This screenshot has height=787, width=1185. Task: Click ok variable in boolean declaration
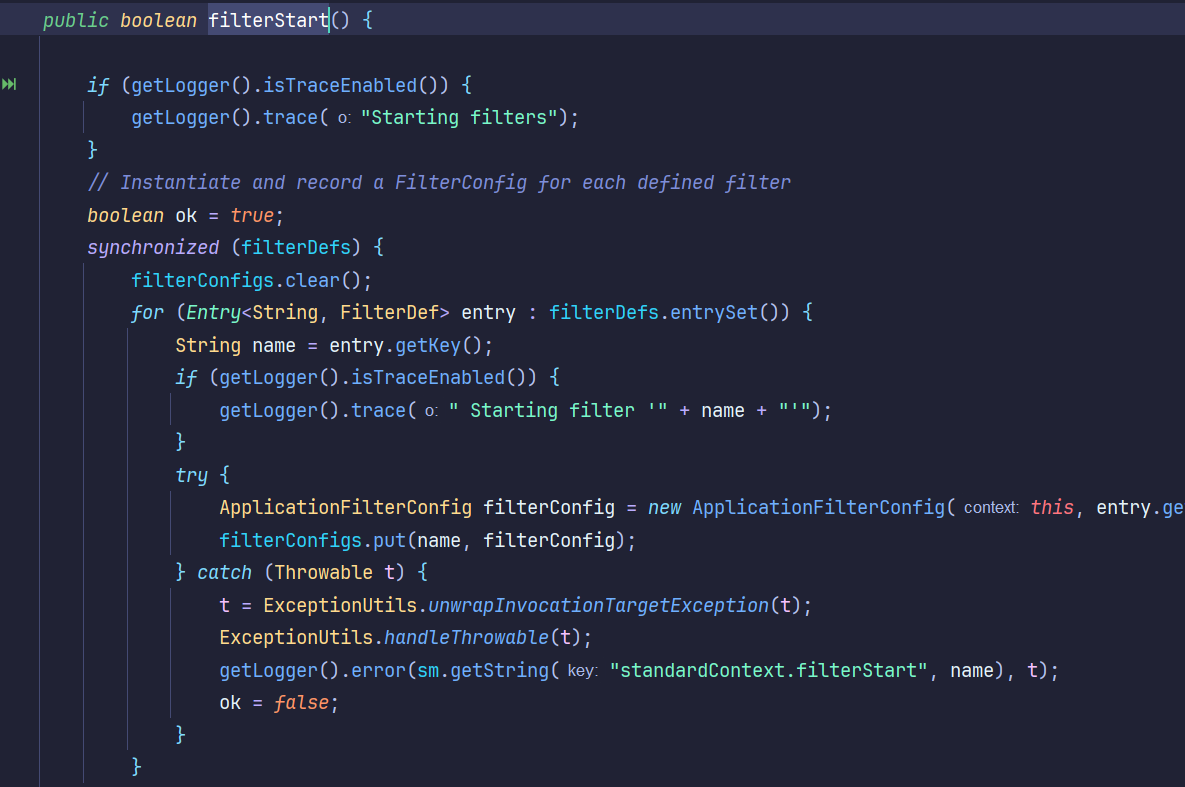(x=186, y=215)
